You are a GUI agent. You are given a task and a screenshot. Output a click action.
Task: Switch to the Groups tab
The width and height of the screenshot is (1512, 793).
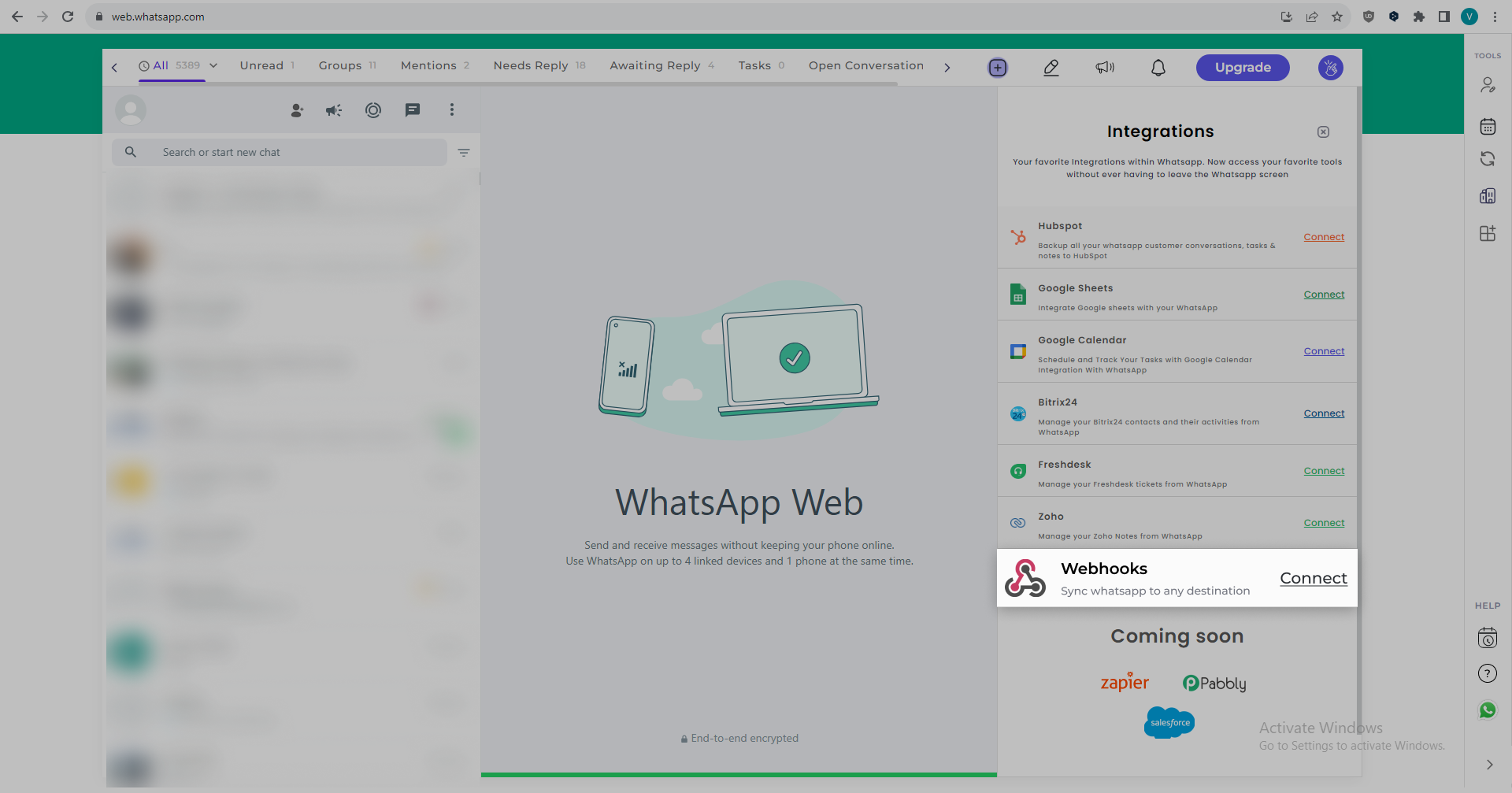(x=347, y=65)
